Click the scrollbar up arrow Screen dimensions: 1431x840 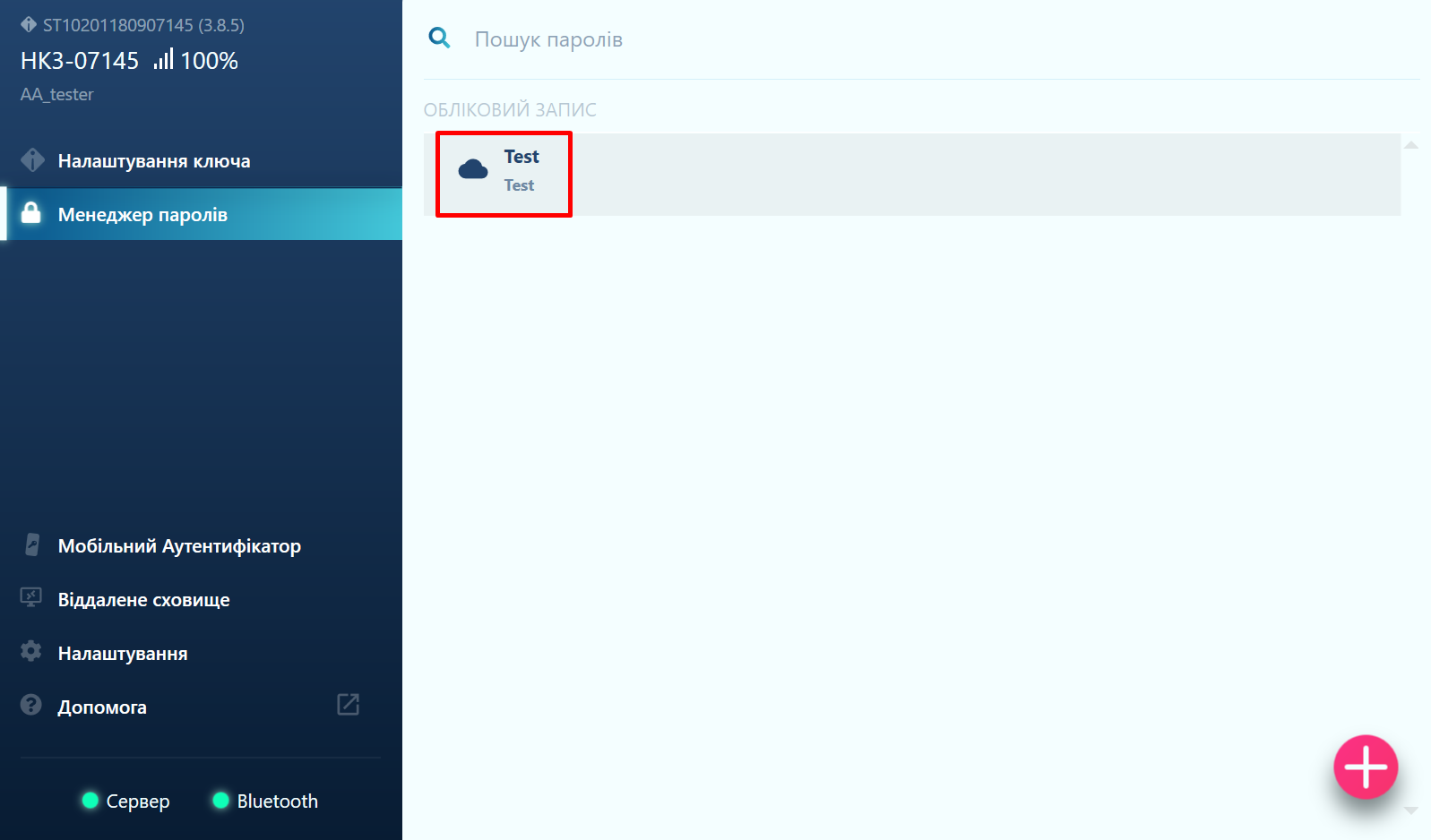pyautogui.click(x=1410, y=145)
